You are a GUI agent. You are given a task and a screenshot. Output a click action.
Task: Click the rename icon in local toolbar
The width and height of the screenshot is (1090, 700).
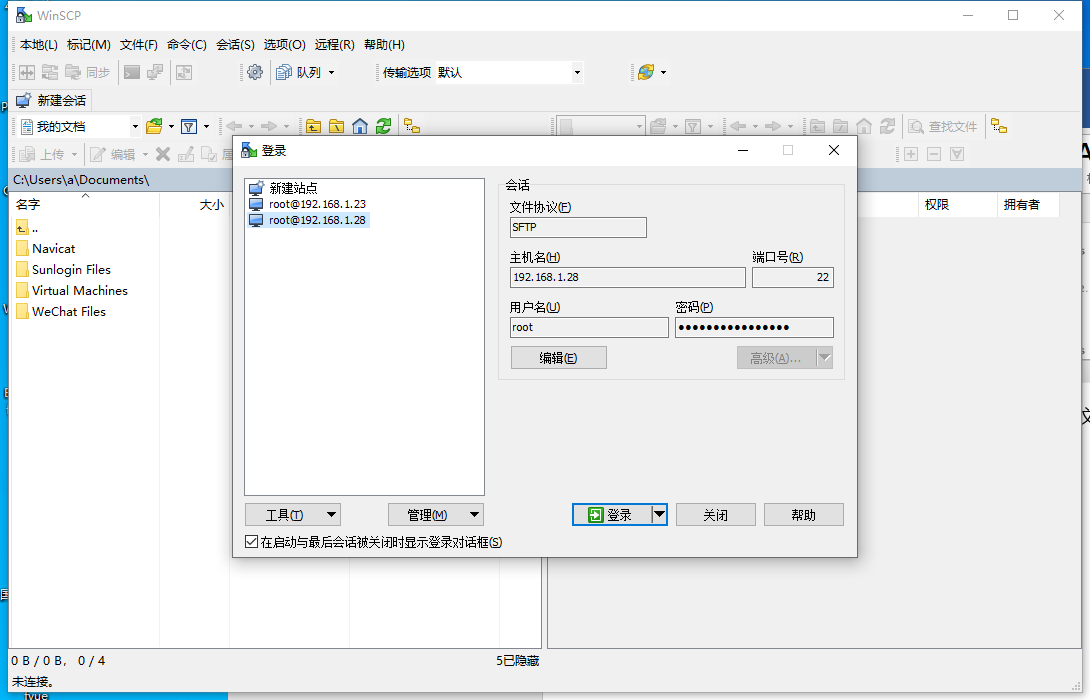[186, 154]
